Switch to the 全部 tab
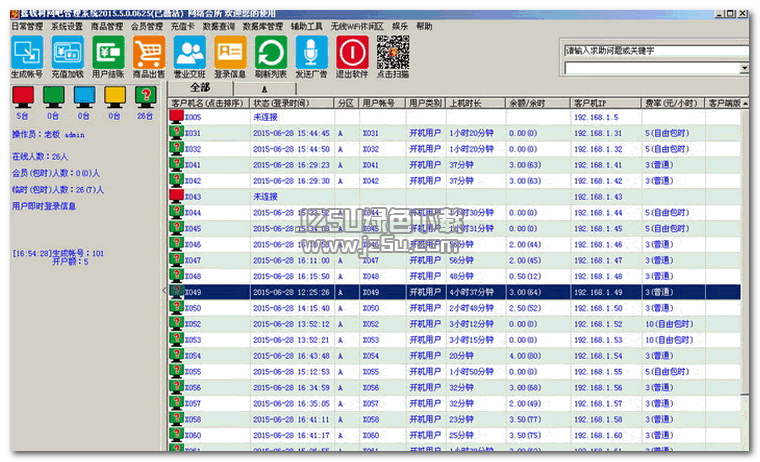This screenshot has width=760, height=462. point(200,88)
